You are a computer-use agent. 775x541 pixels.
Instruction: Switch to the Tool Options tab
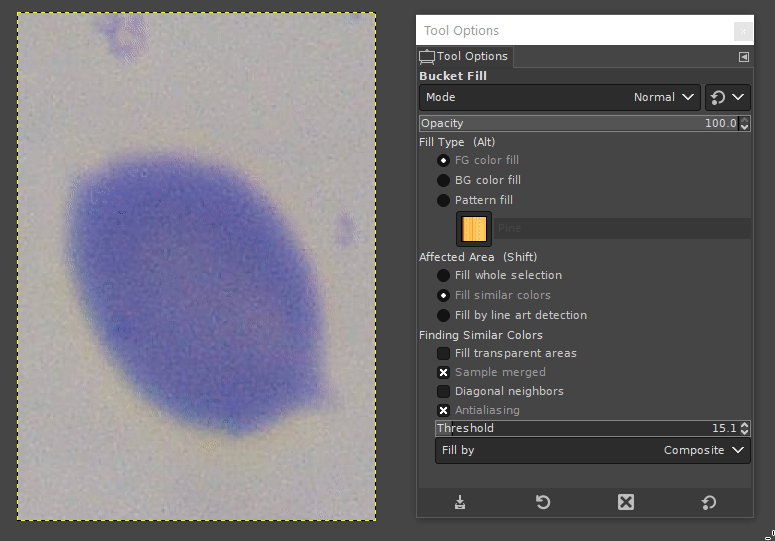[465, 57]
